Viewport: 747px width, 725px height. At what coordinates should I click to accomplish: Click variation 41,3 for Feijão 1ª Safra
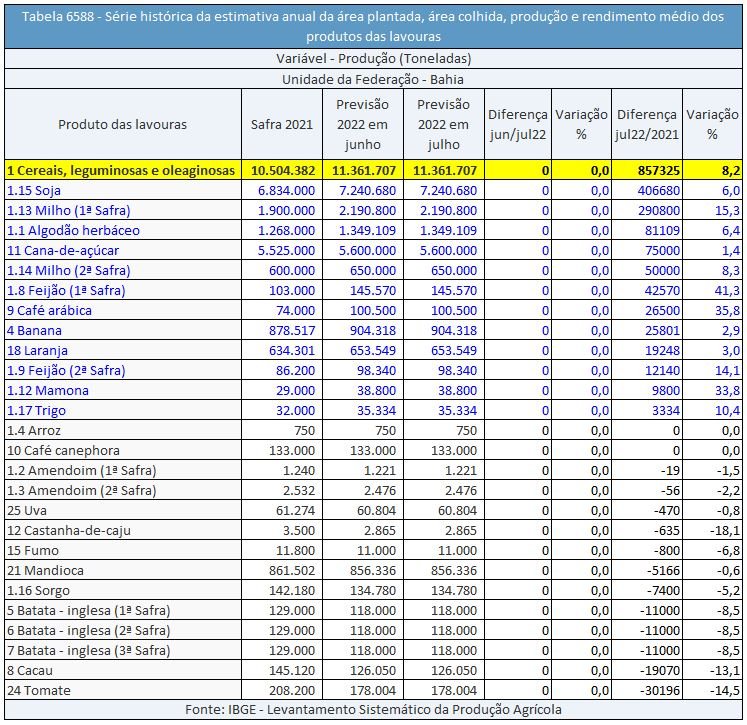tap(727, 291)
